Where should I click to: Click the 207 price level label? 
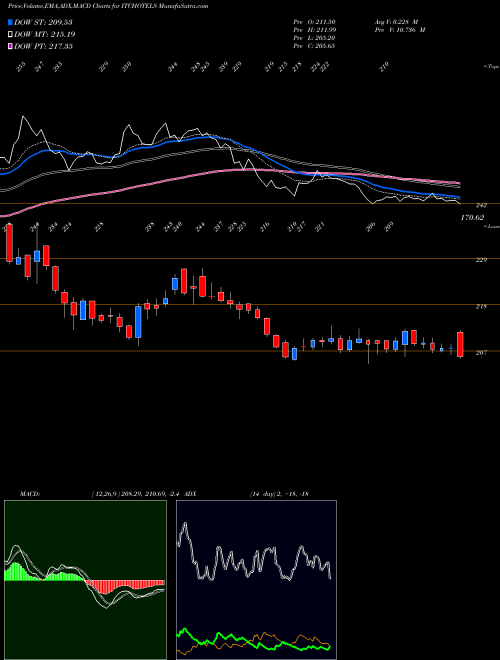(x=481, y=353)
